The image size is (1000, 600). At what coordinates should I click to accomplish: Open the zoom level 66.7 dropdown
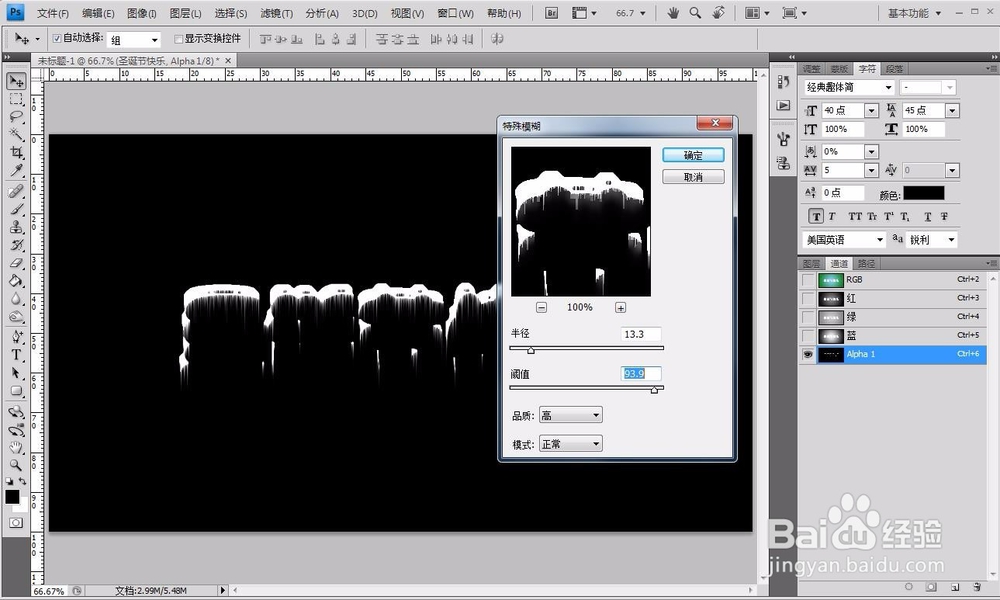pyautogui.click(x=642, y=13)
